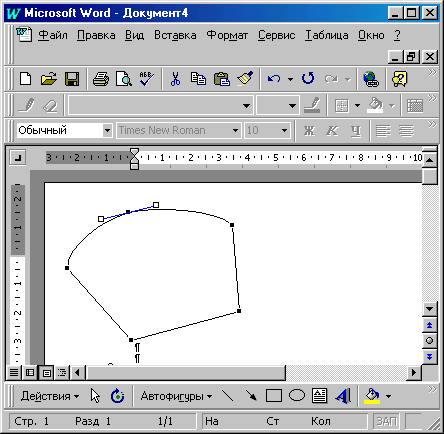This screenshot has width=444, height=434.
Task: Open the Формат menu
Action: click(x=227, y=35)
